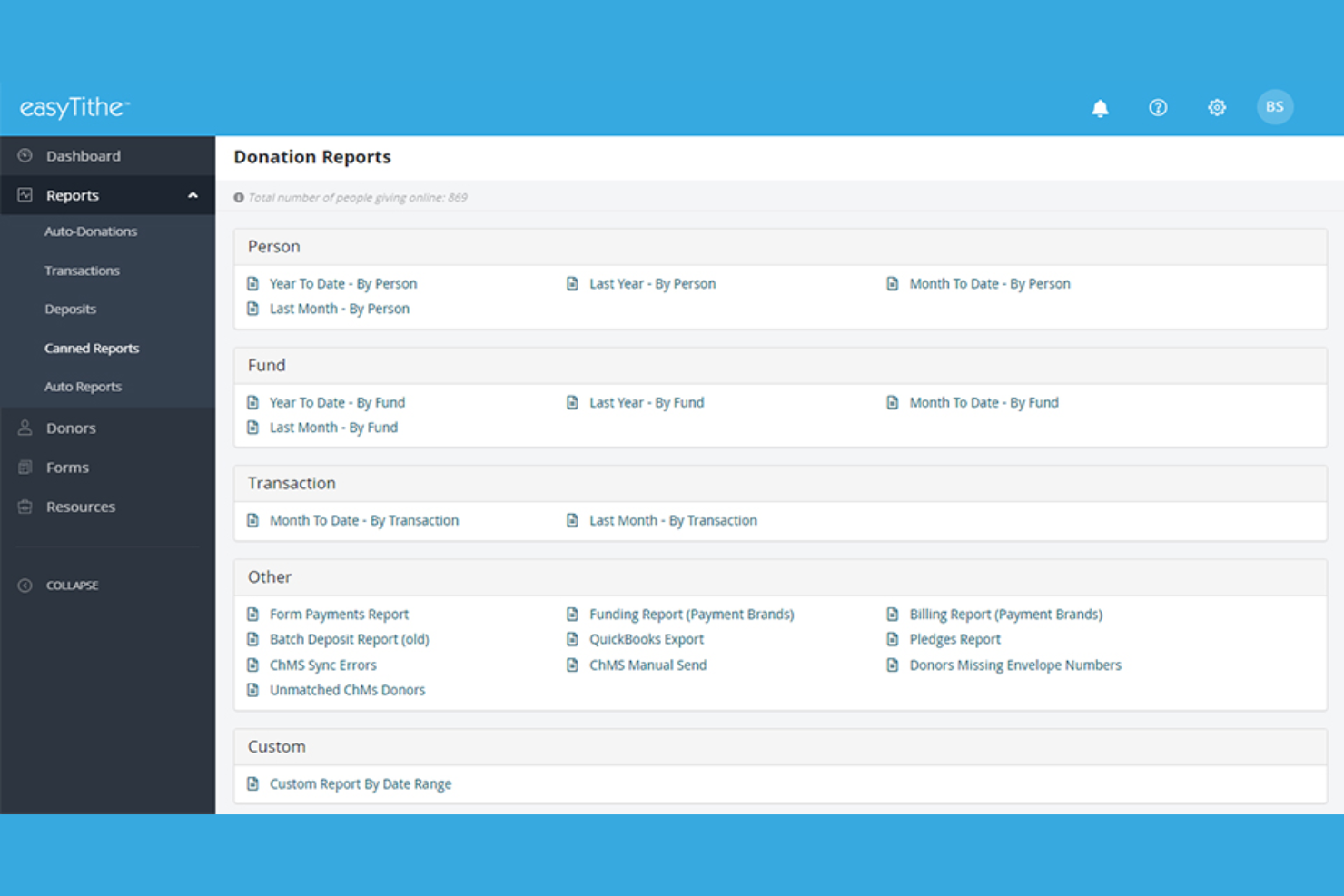Click the document icon beside QuickBooks Export
The height and width of the screenshot is (896, 1344).
pos(572,639)
